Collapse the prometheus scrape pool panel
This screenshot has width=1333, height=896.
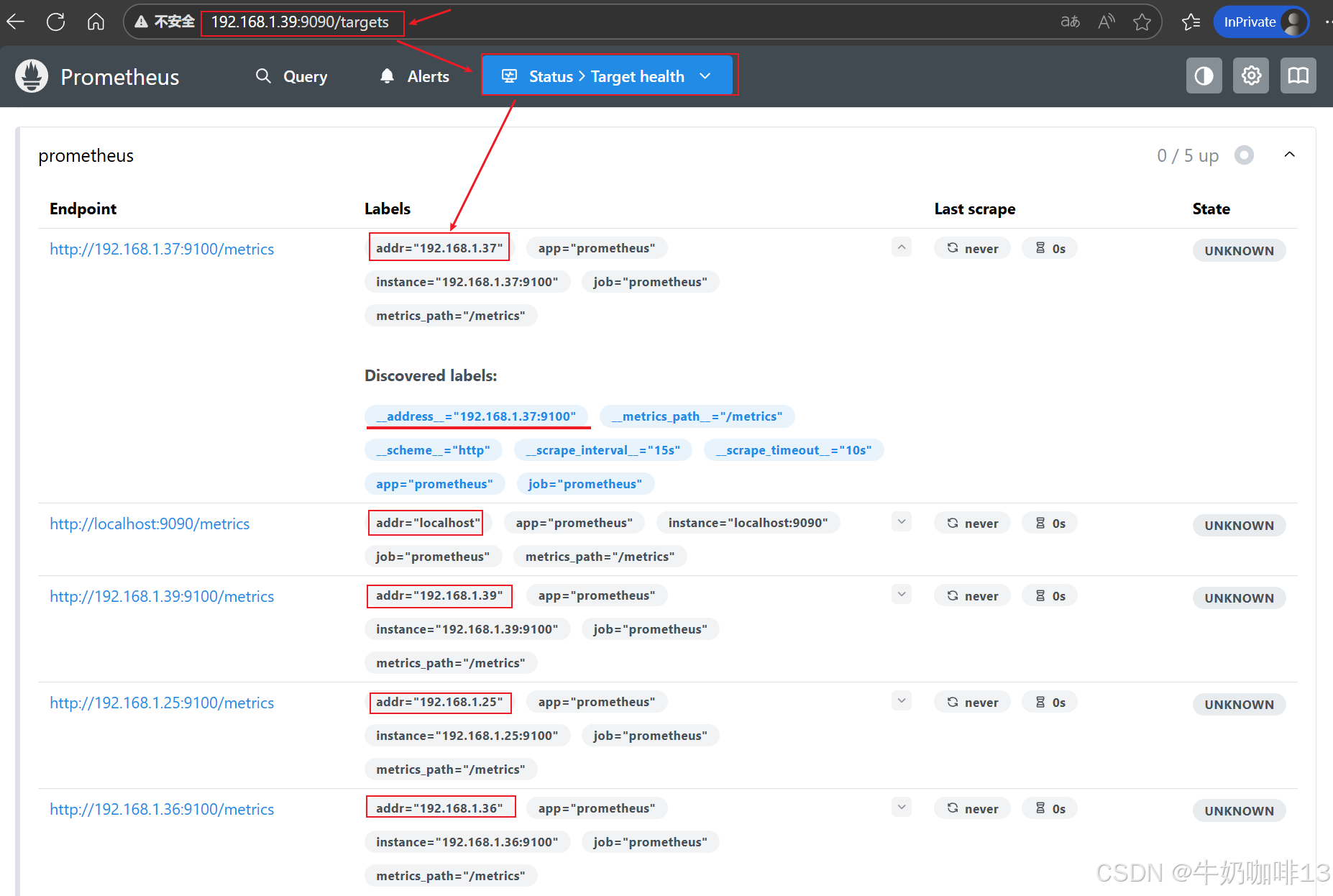[x=1290, y=155]
